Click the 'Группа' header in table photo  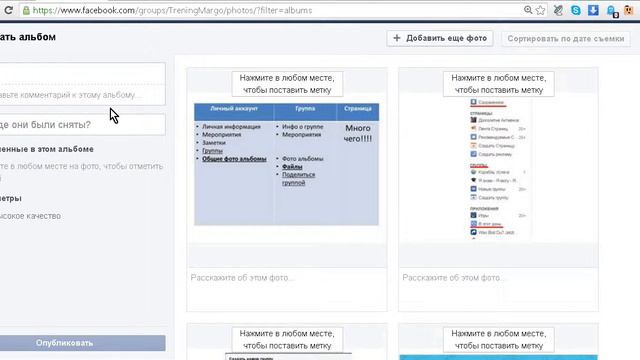pos(305,109)
